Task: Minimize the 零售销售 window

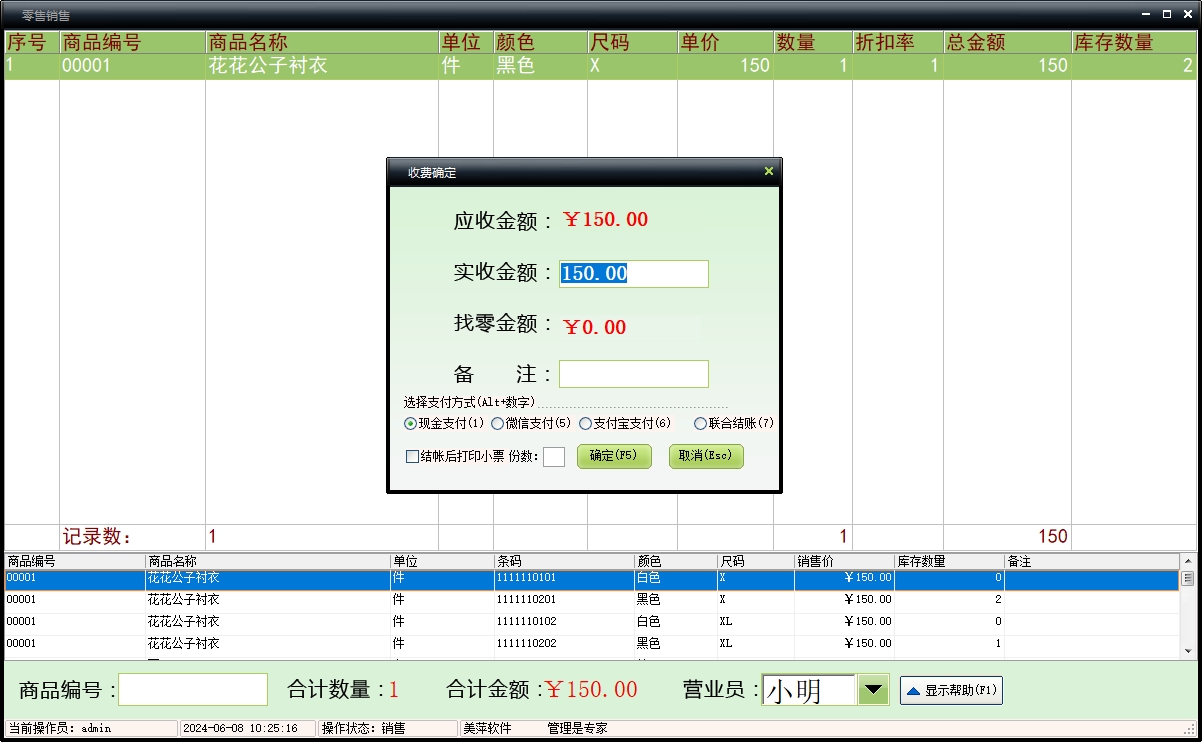Action: 1147,15
